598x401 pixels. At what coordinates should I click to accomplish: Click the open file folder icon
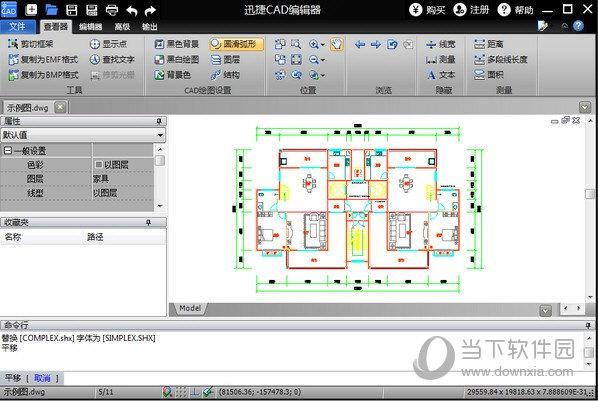[51, 10]
